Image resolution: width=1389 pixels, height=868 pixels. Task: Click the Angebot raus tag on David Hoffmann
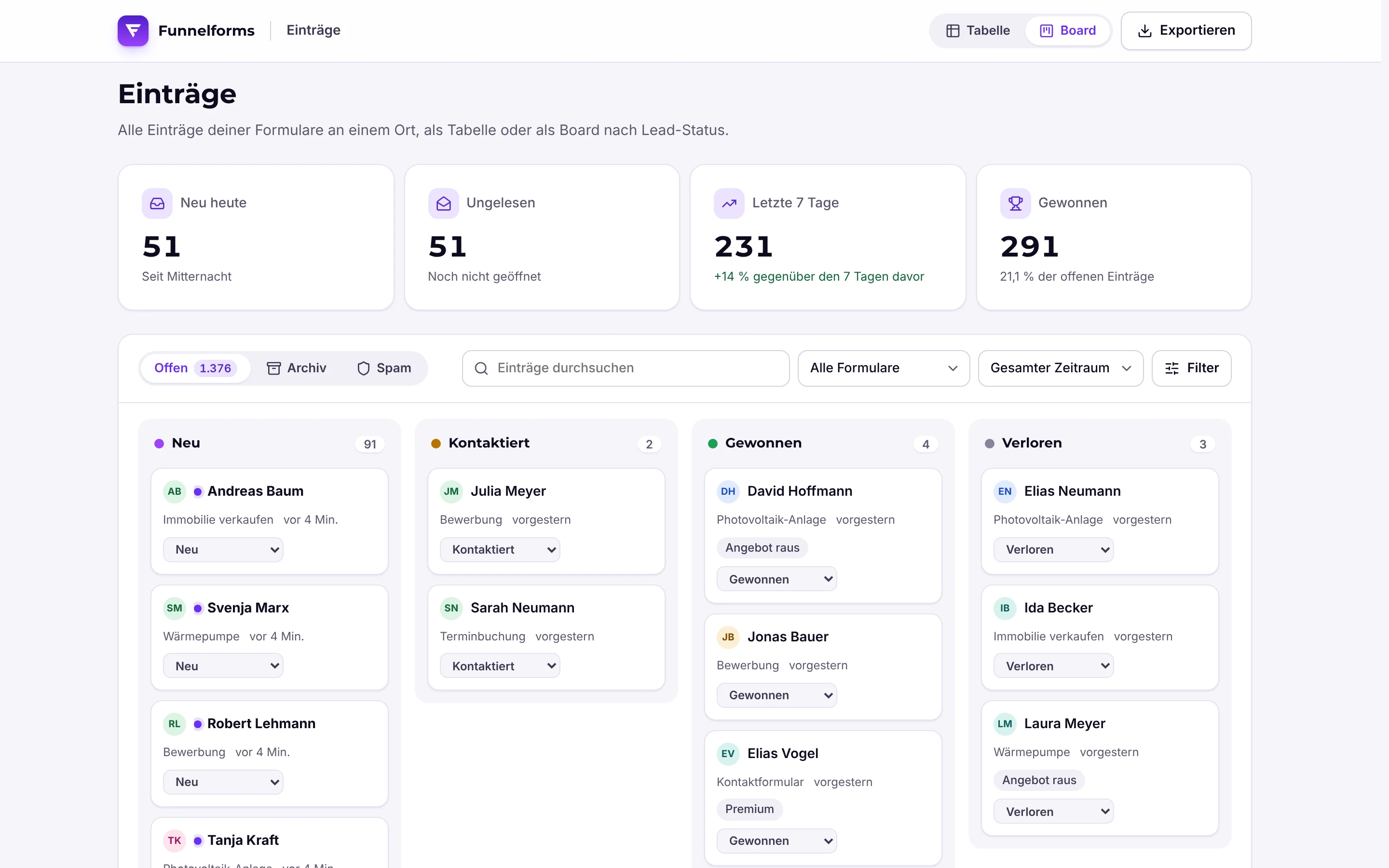762,548
